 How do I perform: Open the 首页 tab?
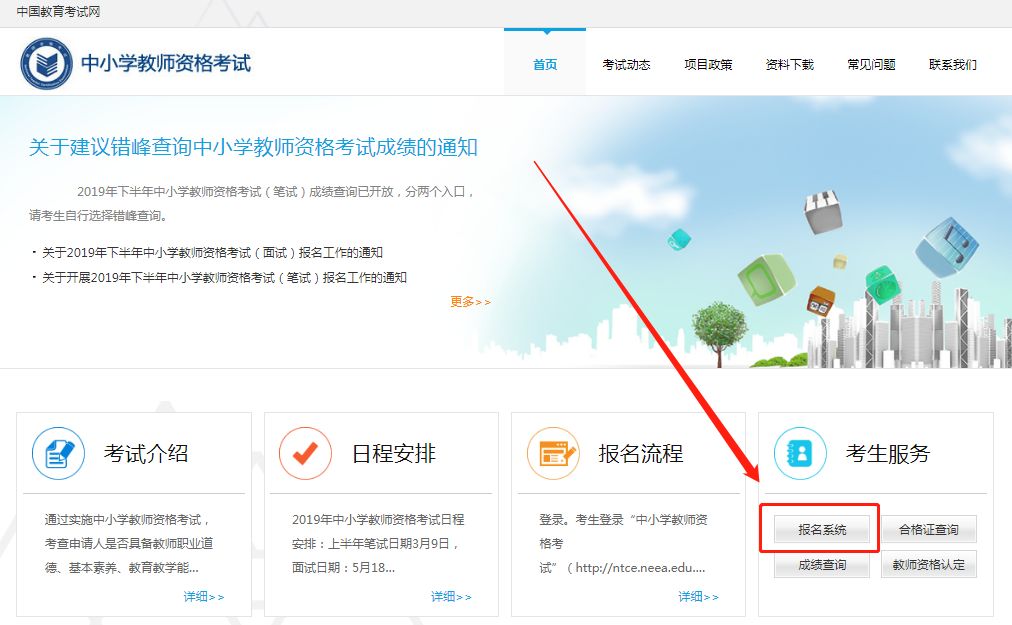click(x=545, y=65)
